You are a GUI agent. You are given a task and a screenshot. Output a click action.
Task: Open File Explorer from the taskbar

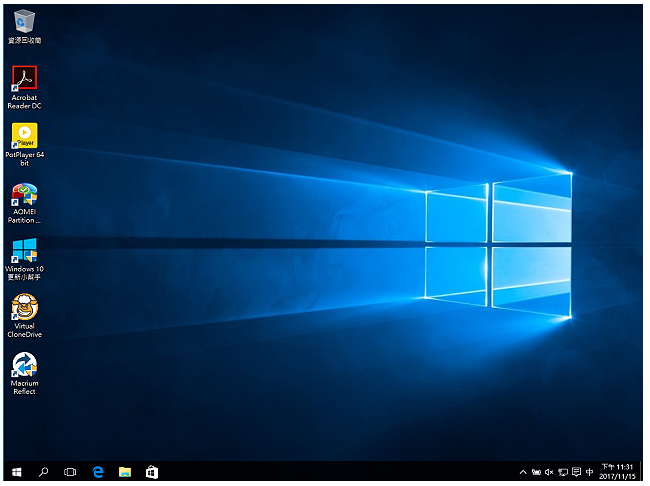(125, 472)
